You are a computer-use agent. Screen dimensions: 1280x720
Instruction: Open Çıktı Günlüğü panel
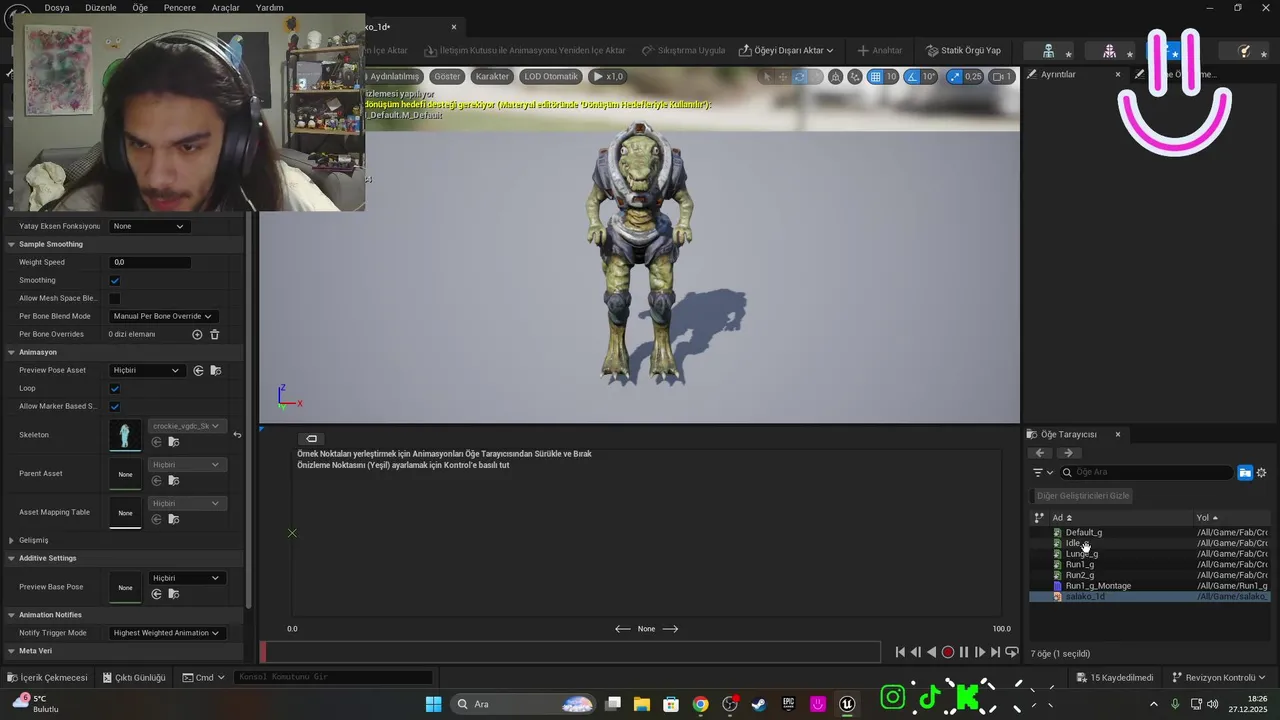point(134,677)
